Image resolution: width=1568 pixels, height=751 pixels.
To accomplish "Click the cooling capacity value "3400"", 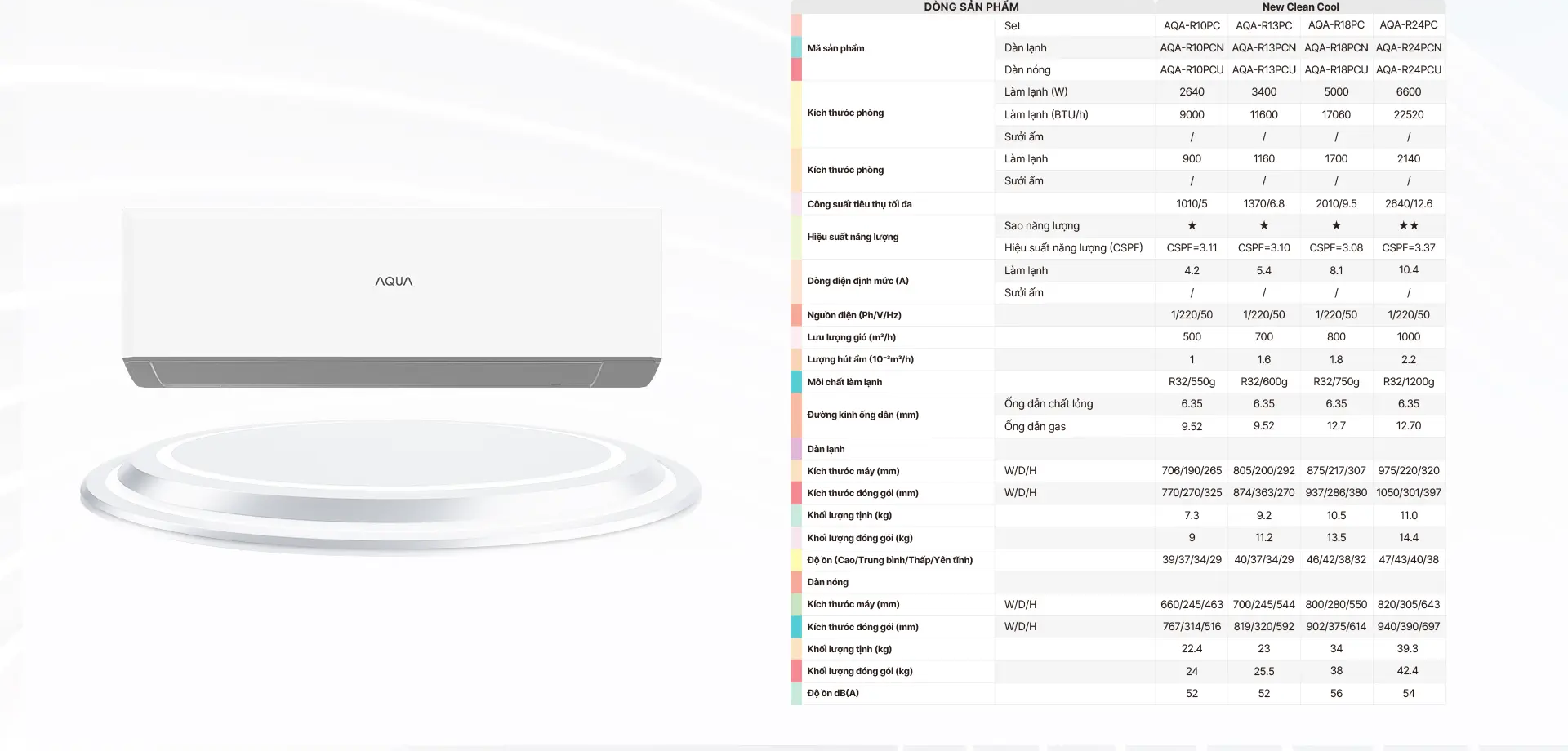I will tap(1263, 91).
